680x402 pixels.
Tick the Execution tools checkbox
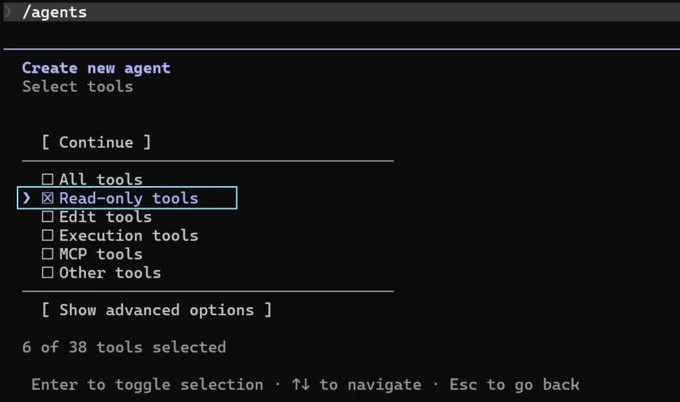click(x=47, y=235)
